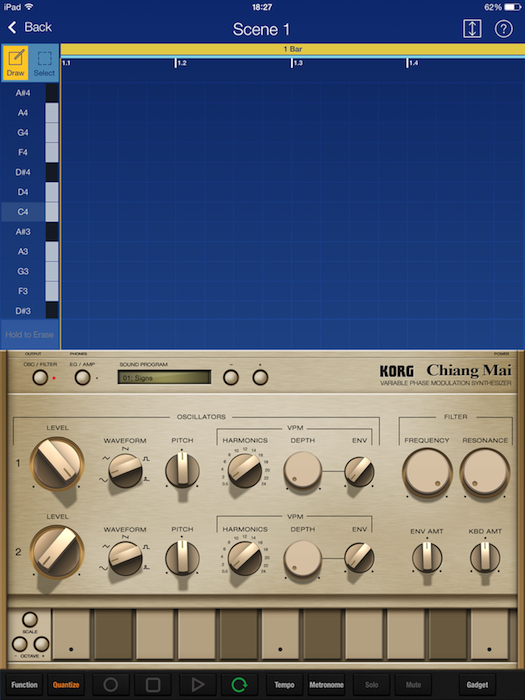This screenshot has height=700, width=525.
Task: Jump to beat marker 1.4
Action: point(412,63)
